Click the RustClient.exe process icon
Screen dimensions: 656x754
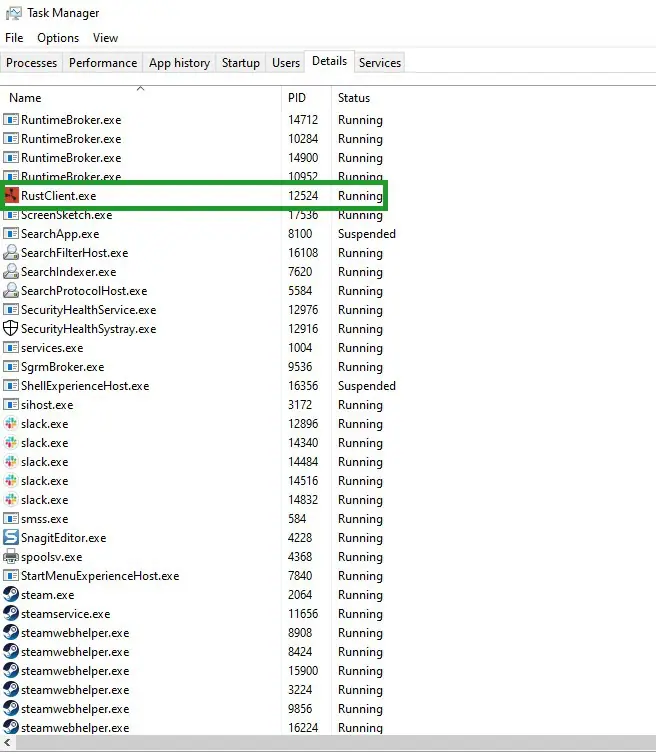click(11, 196)
